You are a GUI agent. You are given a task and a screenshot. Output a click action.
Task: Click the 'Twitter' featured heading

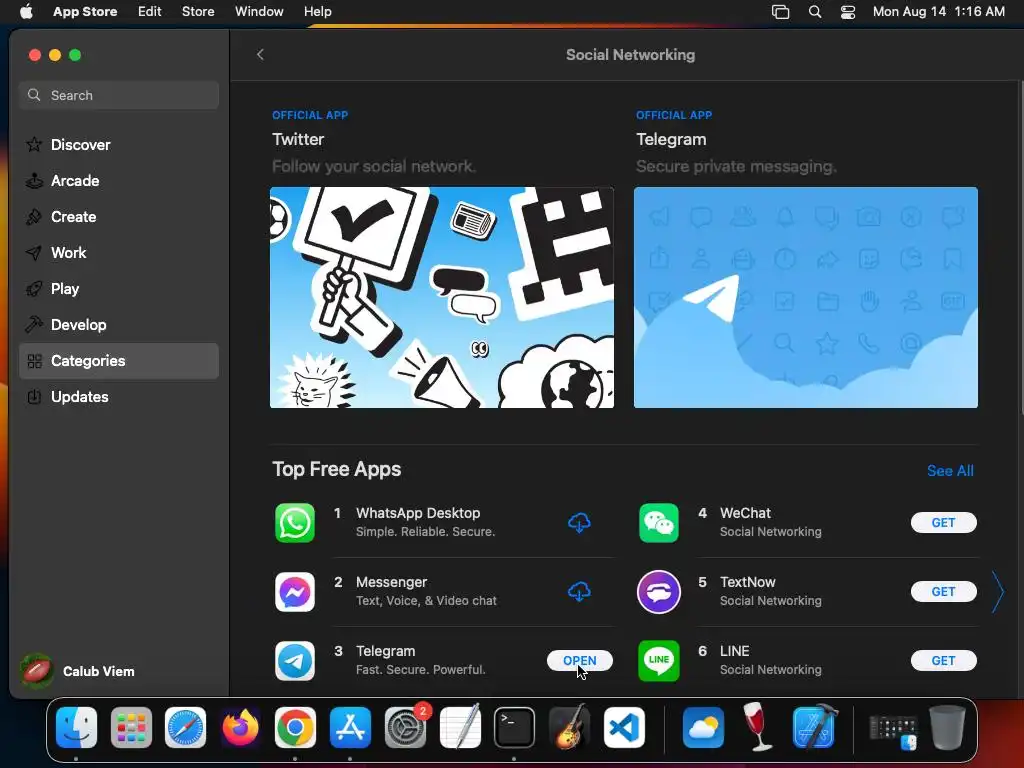click(x=298, y=140)
